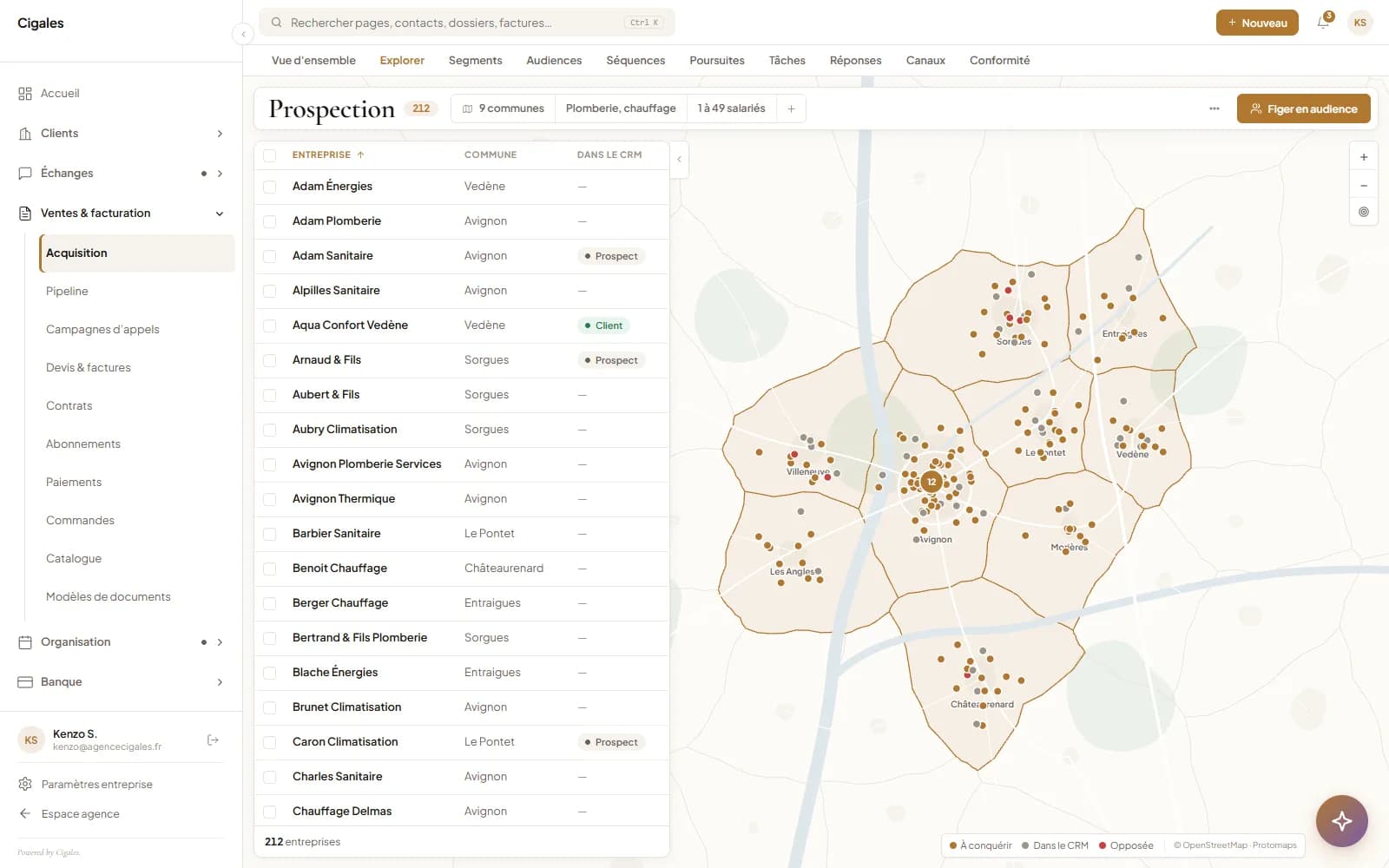Check the Adam Énergies row checkbox
Image resolution: width=1389 pixels, height=868 pixels.
tap(270, 187)
